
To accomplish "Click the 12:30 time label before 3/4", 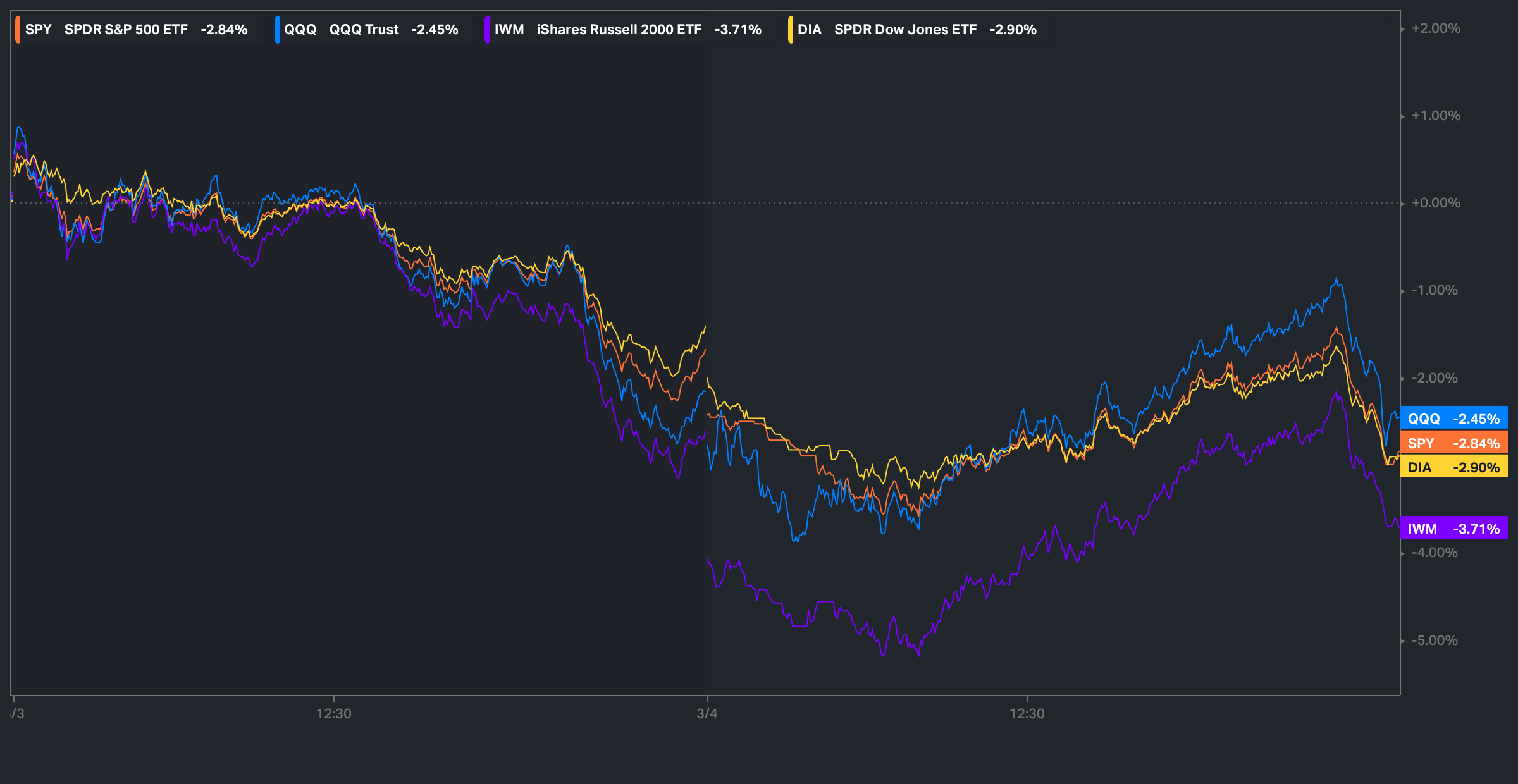I will click(x=334, y=714).
